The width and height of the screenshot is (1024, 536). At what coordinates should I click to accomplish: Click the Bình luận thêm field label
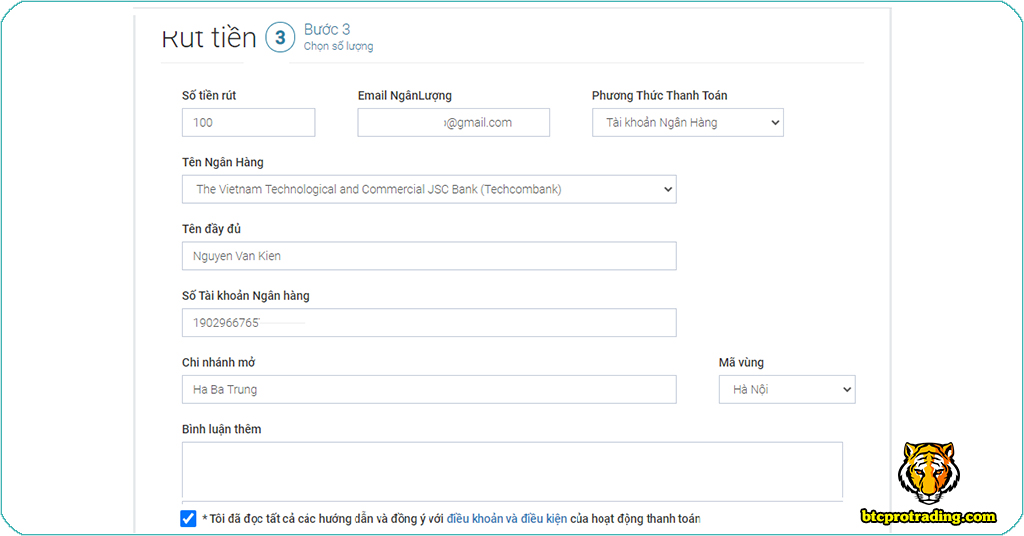click(221, 429)
